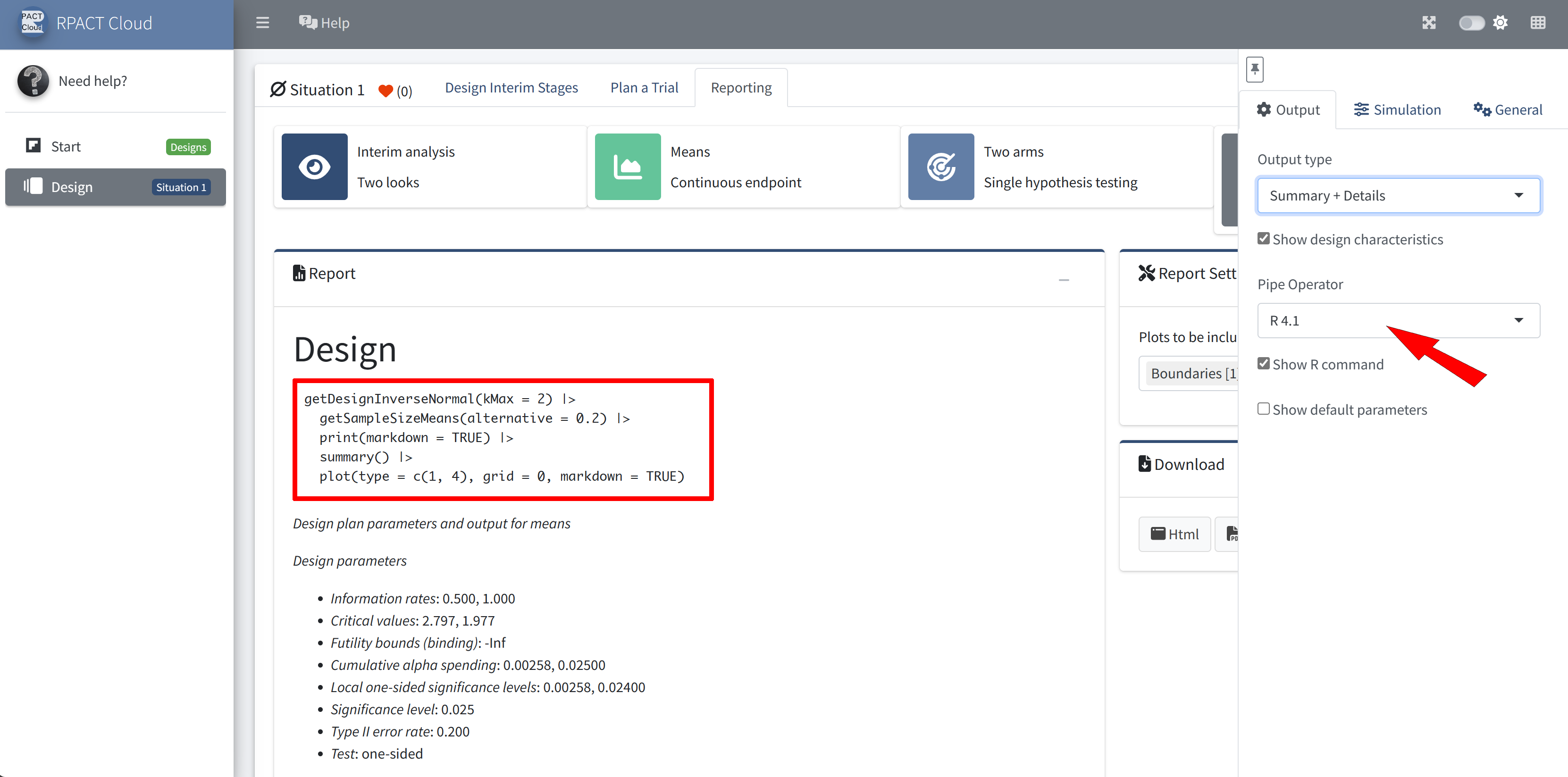Click the heart favorite icon

point(386,91)
